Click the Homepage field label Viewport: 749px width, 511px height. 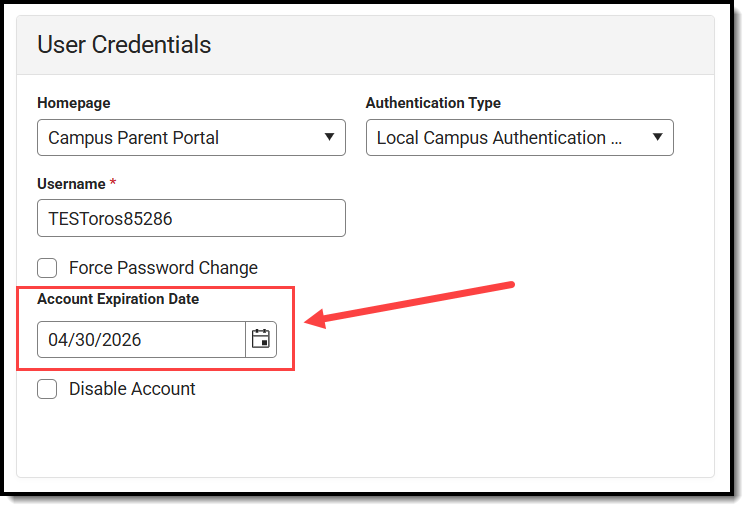[x=73, y=103]
